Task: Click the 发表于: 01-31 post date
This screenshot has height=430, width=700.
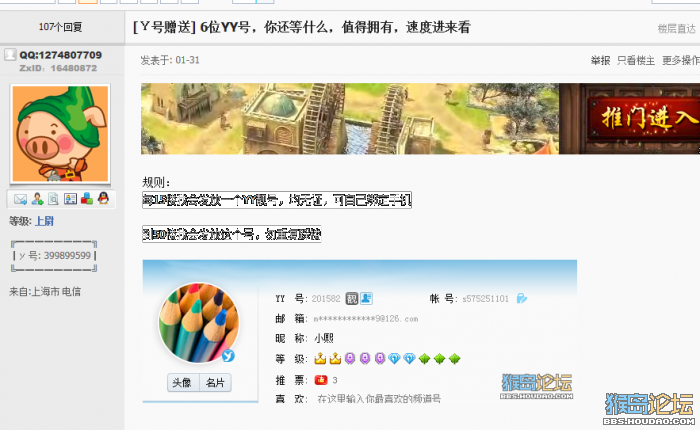Action: 170,60
